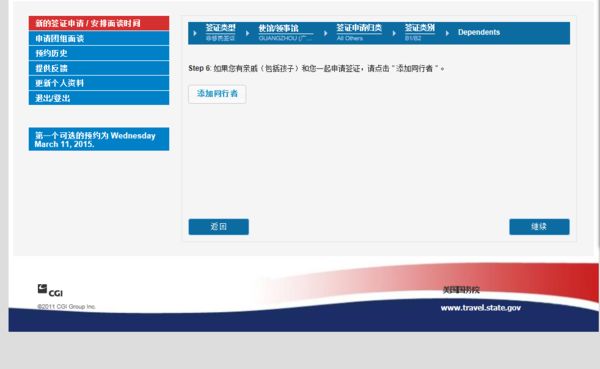The width and height of the screenshot is (600, 369).
Task: Open 申请团组面谈 in the sidebar
Action: [x=99, y=38]
